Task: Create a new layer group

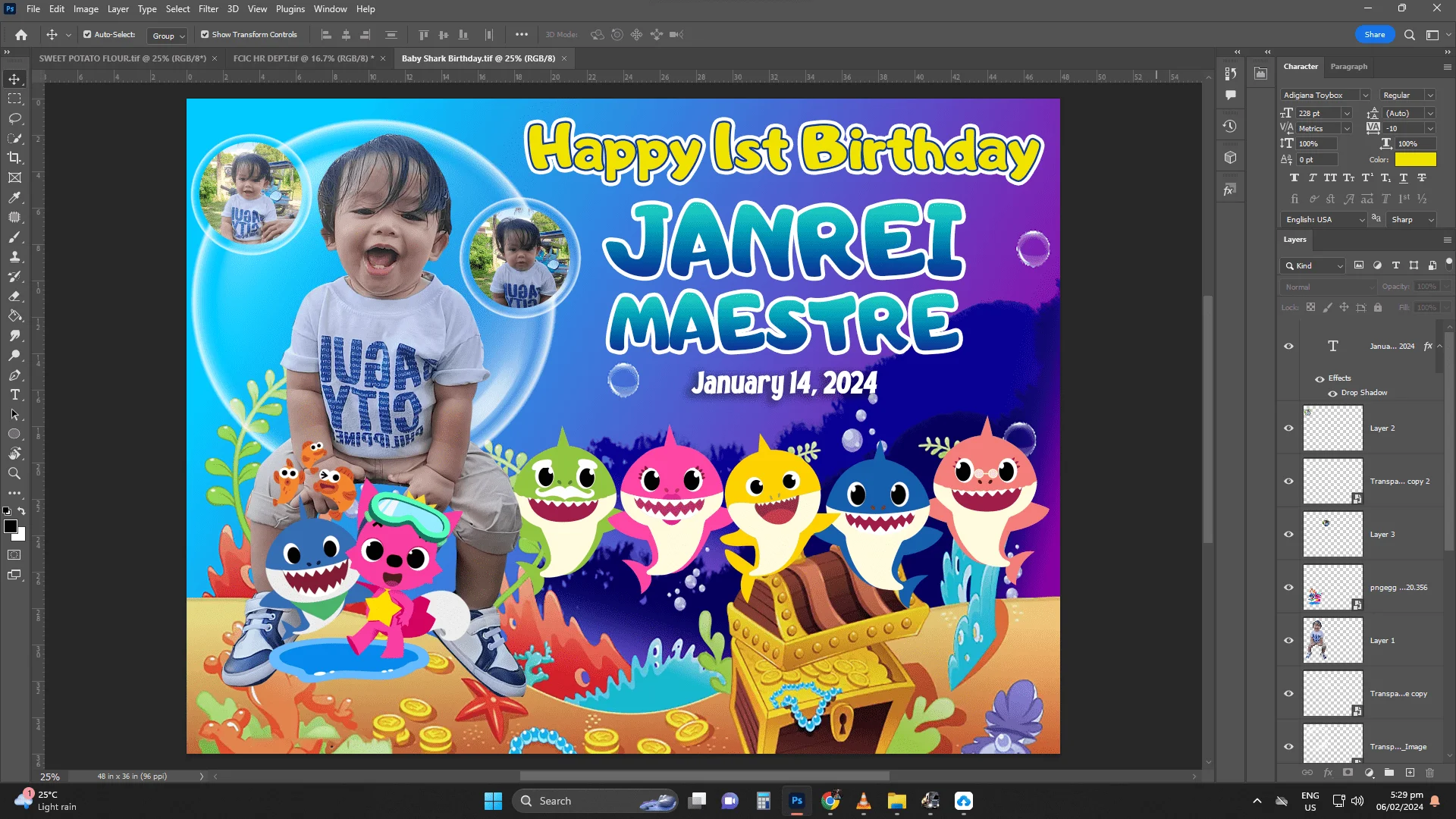Action: pos(1389,773)
